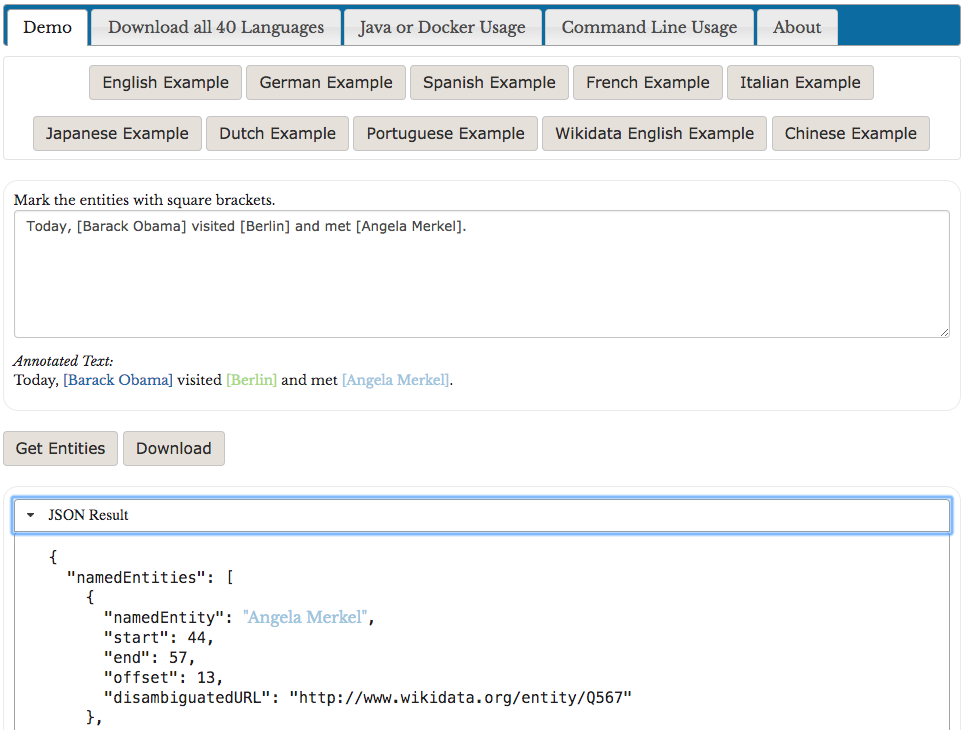Screen dimensions: 965x730
Task: Grab the textarea resize handle corner
Action: tap(945, 332)
